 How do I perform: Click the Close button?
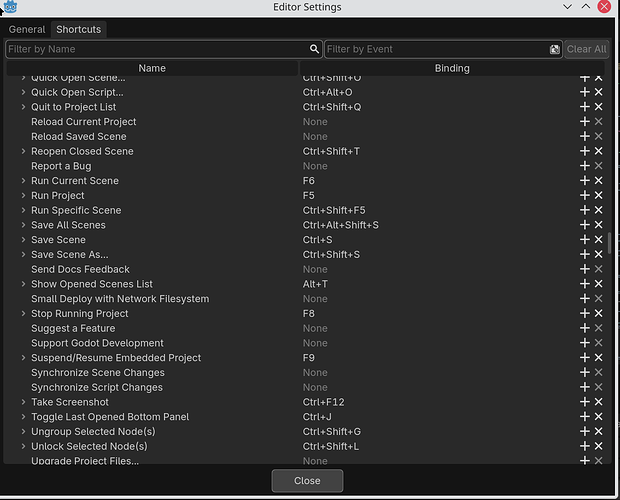point(307,481)
